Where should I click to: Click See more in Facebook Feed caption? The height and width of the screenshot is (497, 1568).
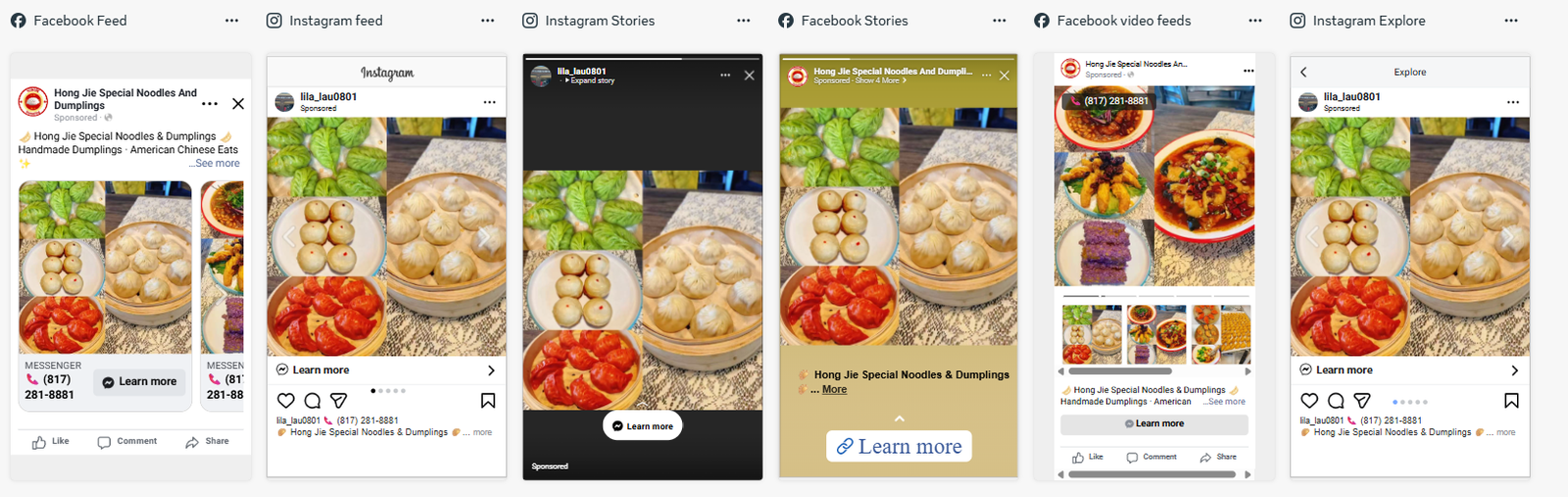pos(216,164)
